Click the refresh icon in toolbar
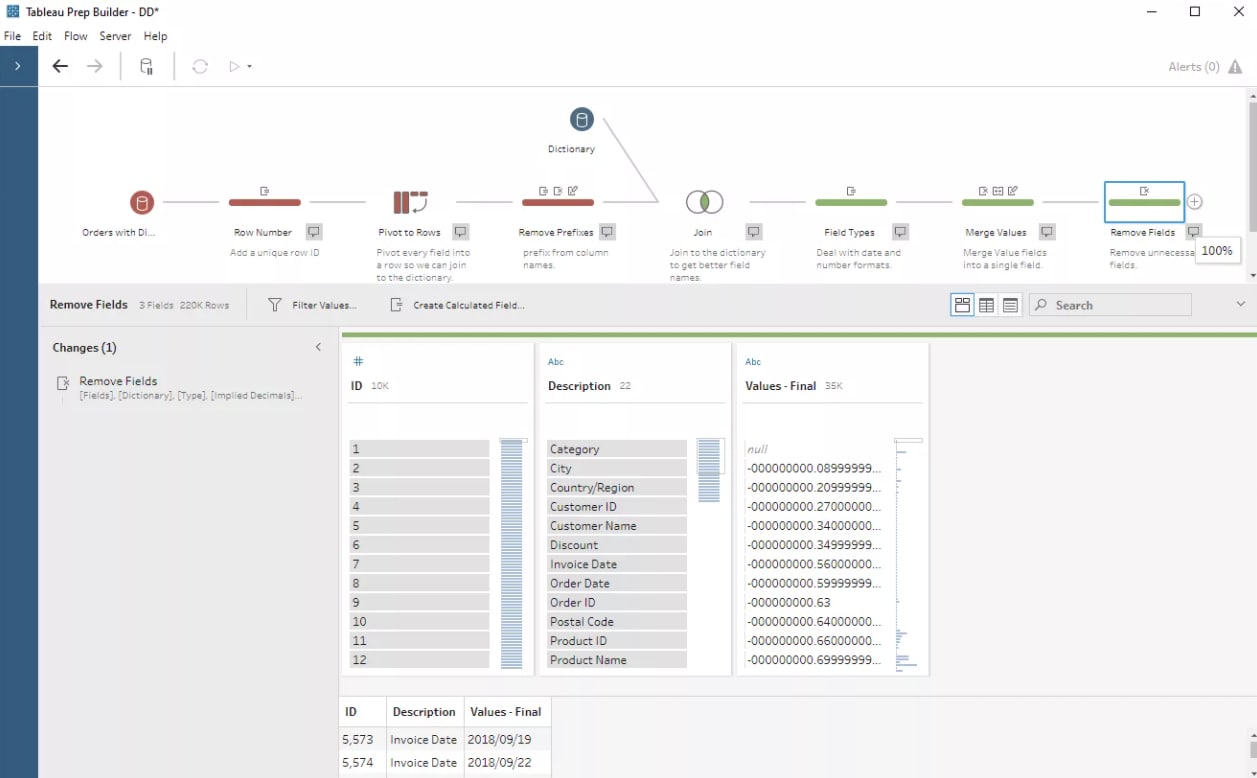 click(200, 67)
